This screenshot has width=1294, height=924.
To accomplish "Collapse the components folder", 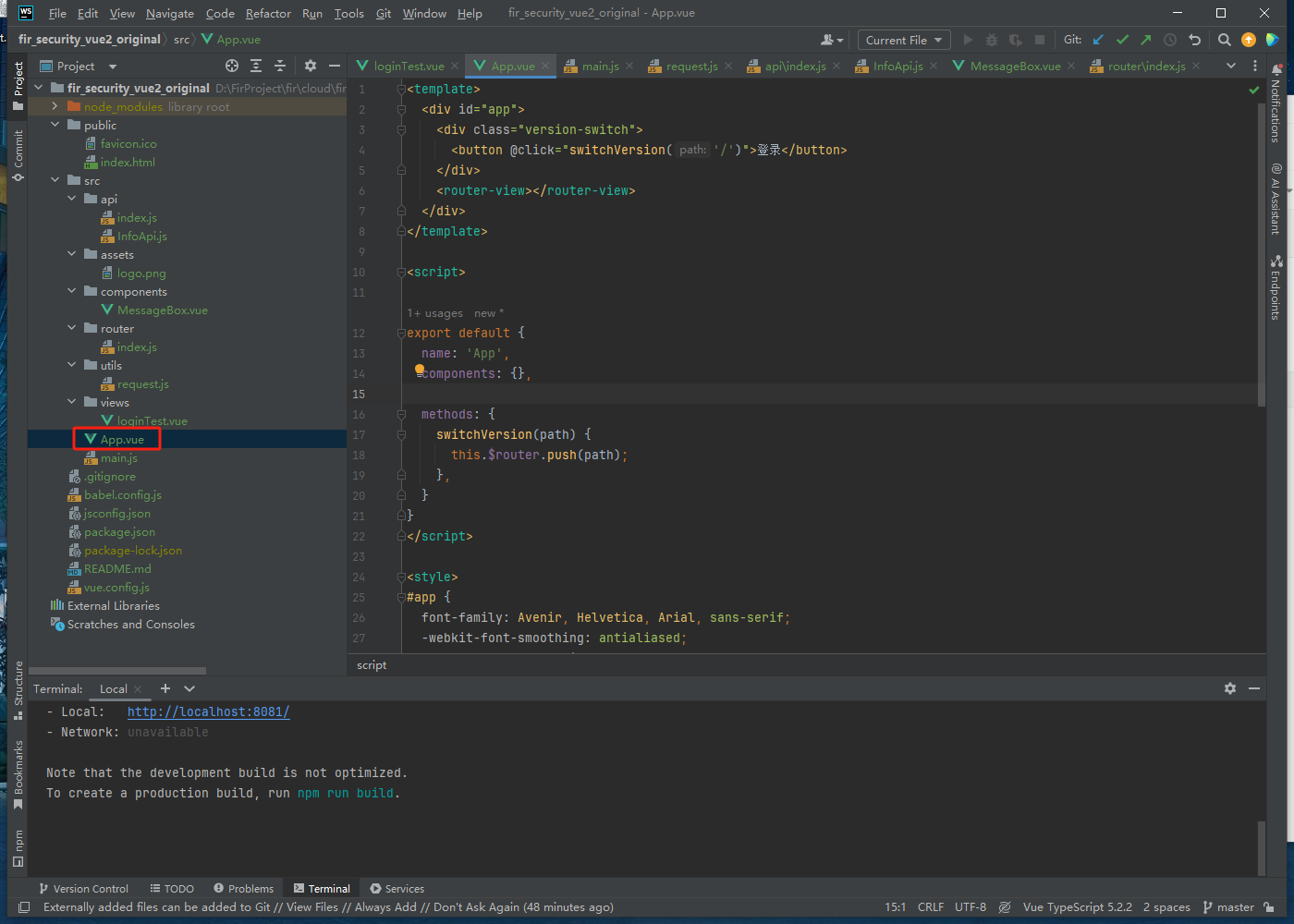I will (x=71, y=291).
